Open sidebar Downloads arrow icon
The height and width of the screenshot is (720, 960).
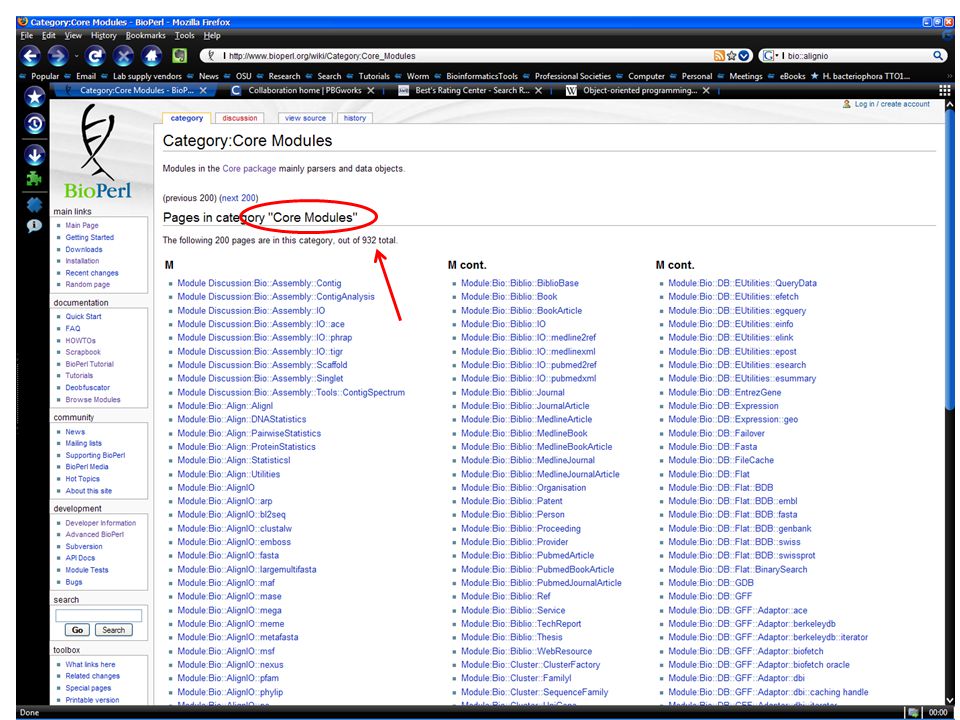[x=35, y=155]
